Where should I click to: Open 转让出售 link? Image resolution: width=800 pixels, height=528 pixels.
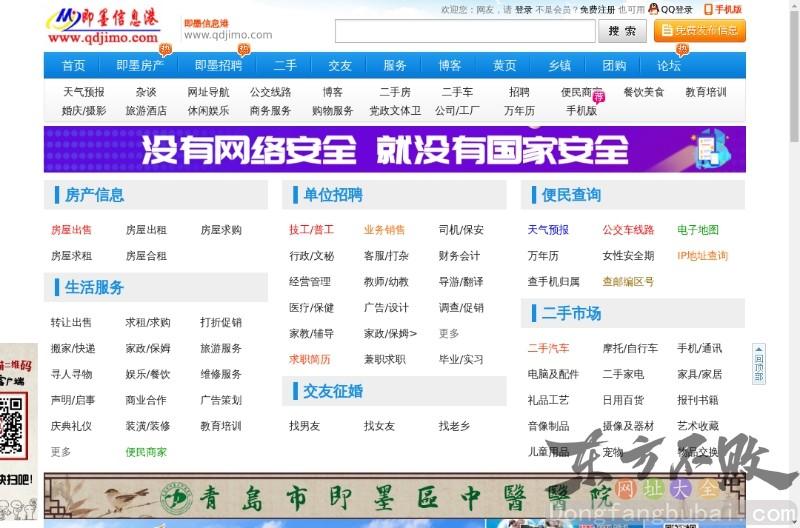pyautogui.click(x=71, y=322)
